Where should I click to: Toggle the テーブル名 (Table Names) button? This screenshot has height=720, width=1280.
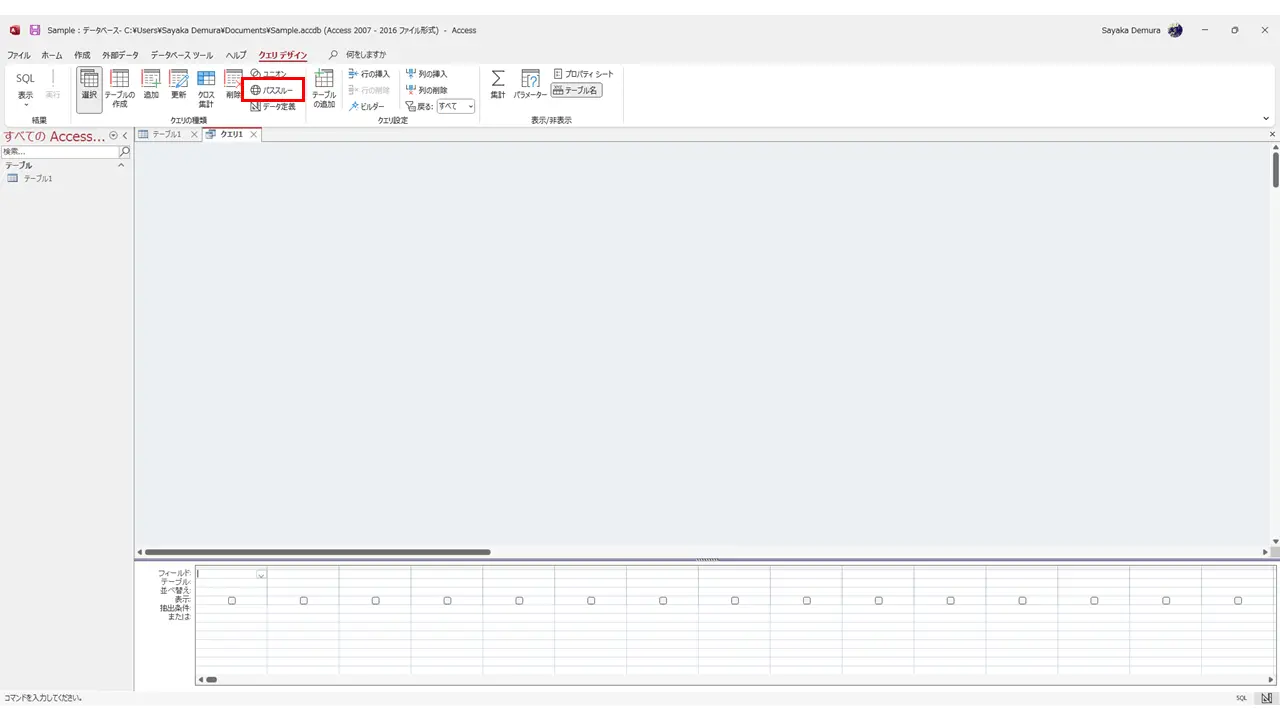[576, 90]
